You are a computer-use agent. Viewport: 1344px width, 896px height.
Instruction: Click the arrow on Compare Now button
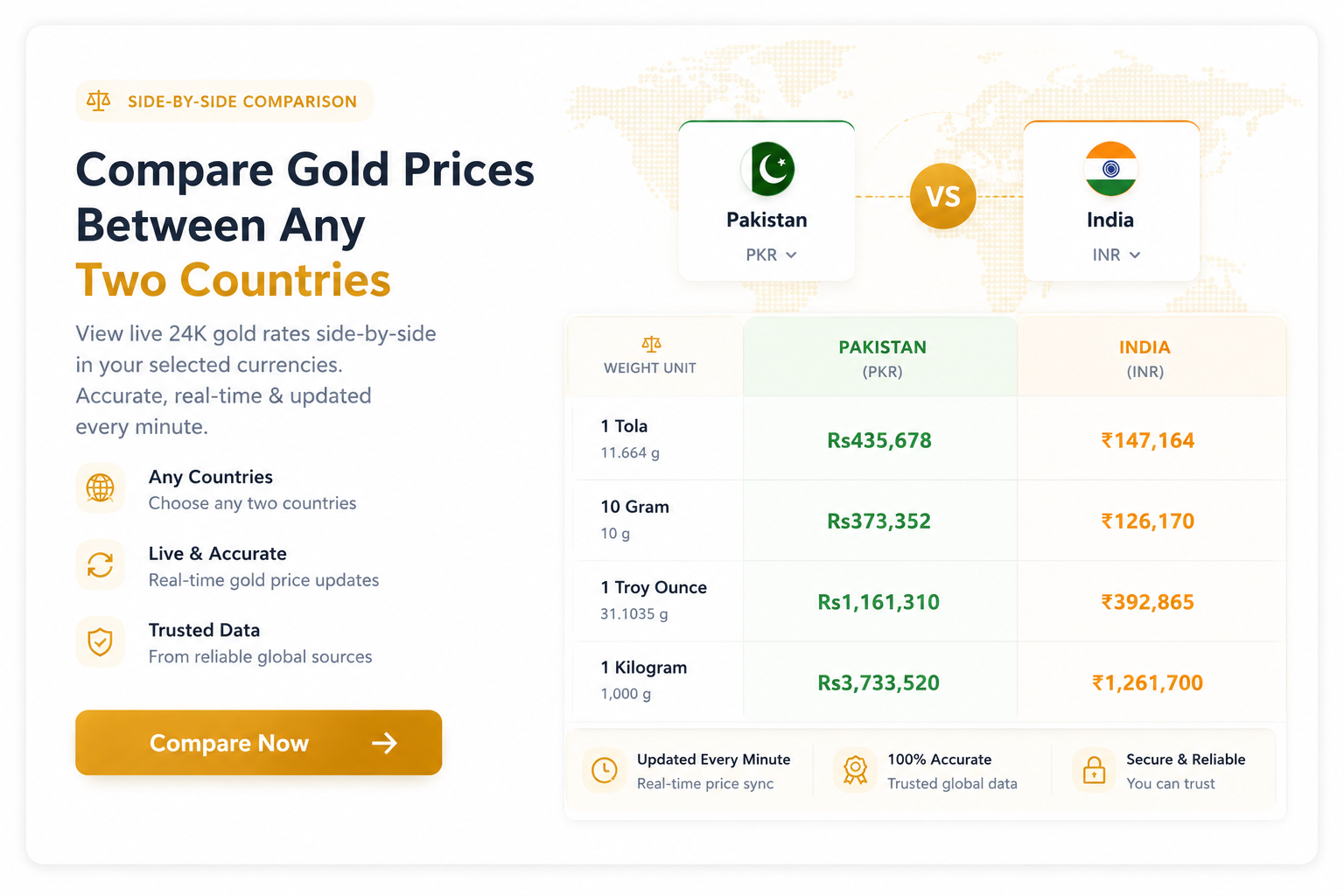384,743
